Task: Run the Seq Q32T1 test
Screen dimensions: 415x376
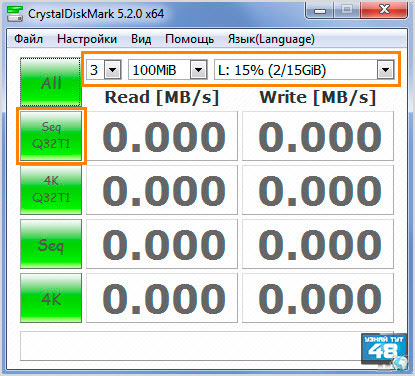Action: (x=51, y=136)
